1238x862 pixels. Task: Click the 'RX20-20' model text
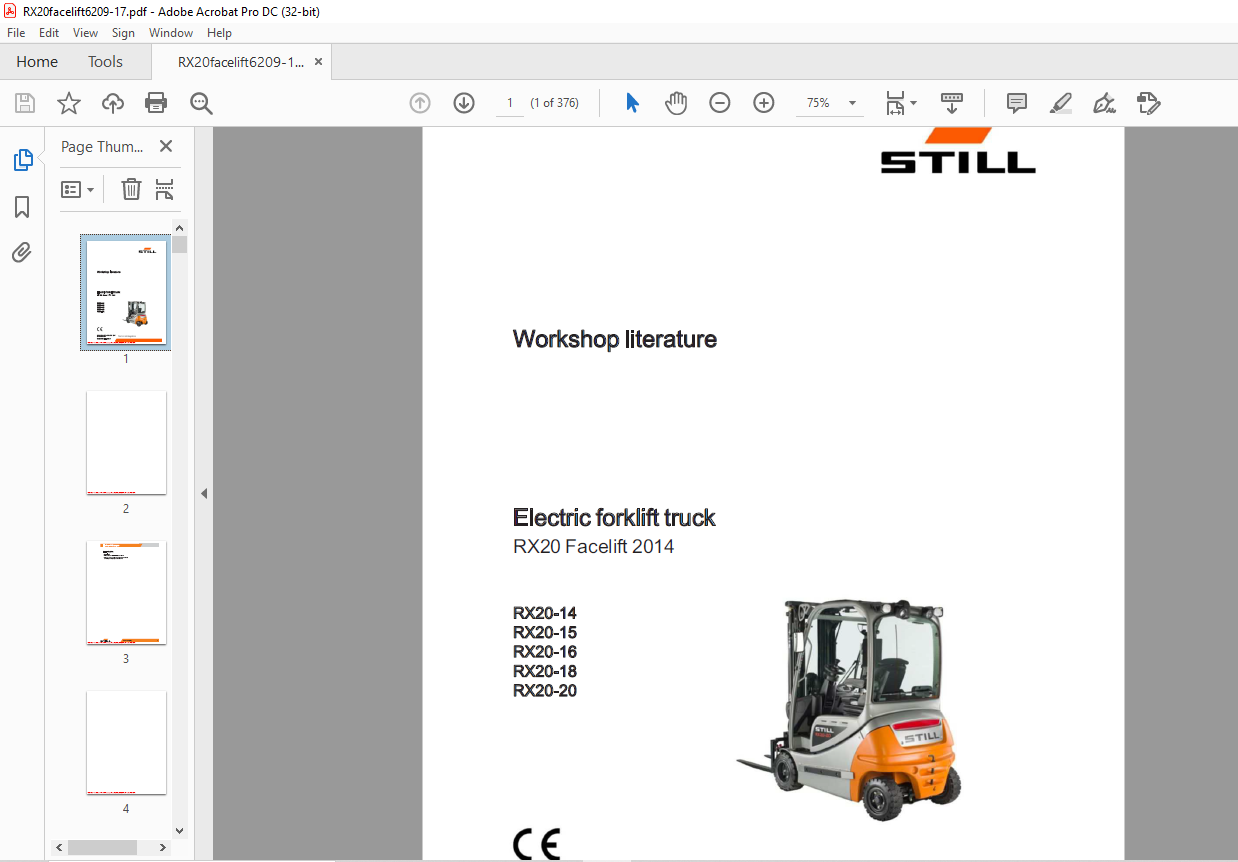pos(545,691)
